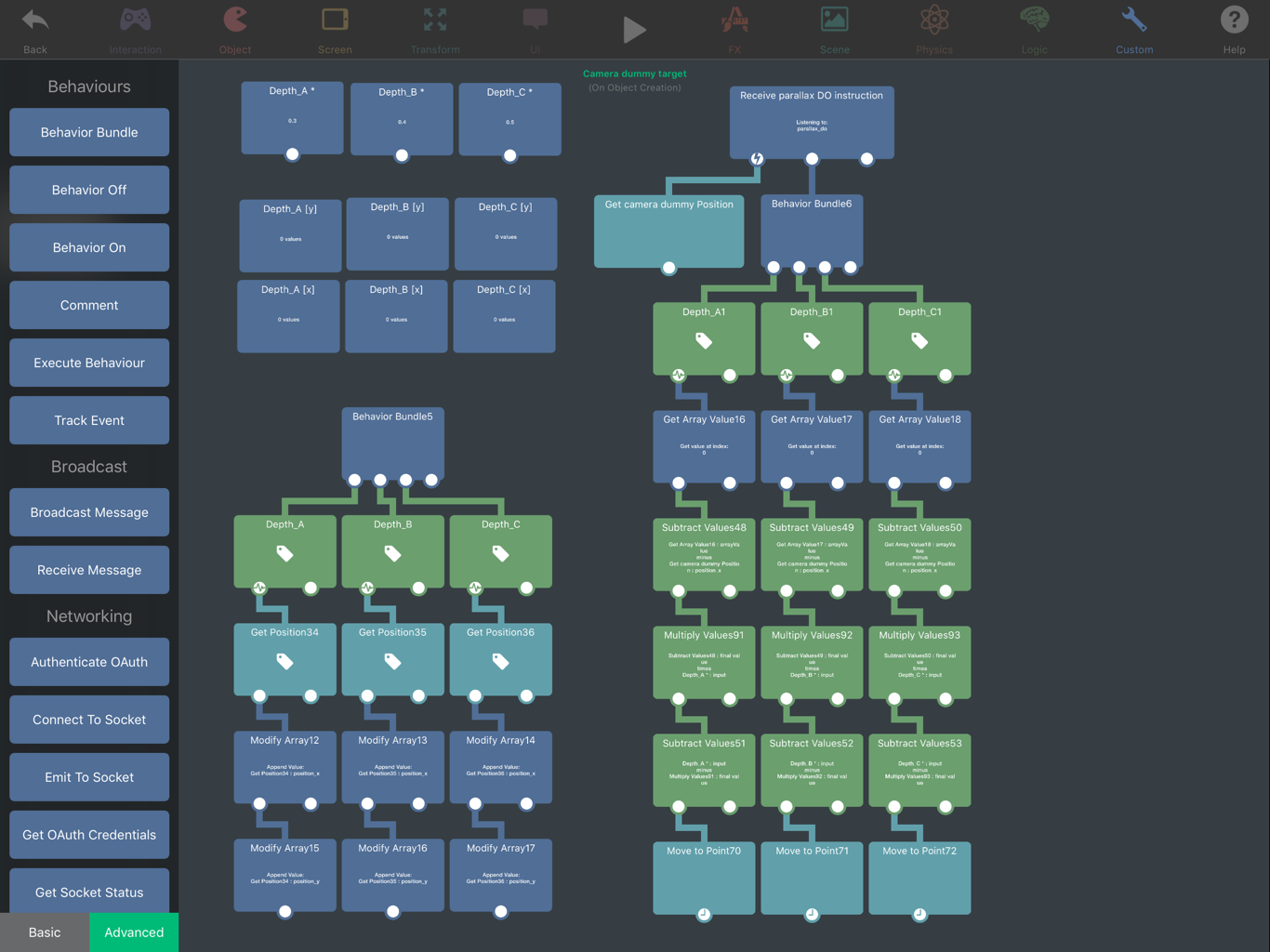Switch to Advanced behaviours mode

click(x=134, y=932)
